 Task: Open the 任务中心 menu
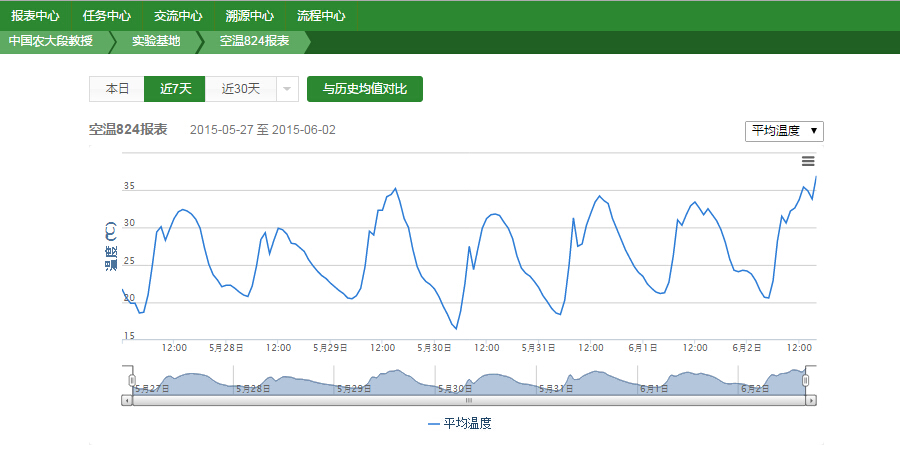(x=107, y=16)
